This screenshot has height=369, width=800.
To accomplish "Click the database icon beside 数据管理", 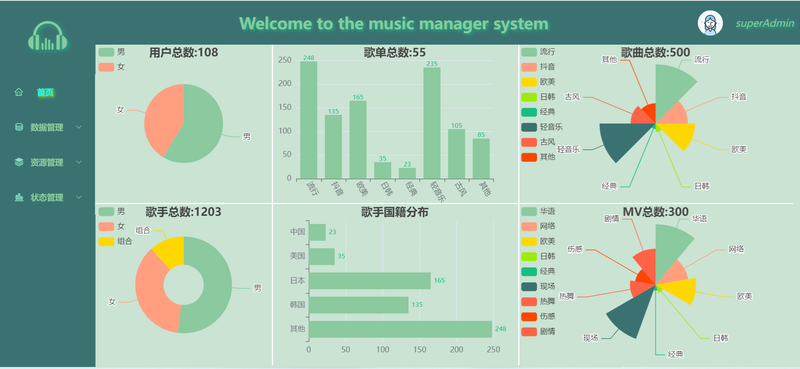I will (19, 127).
